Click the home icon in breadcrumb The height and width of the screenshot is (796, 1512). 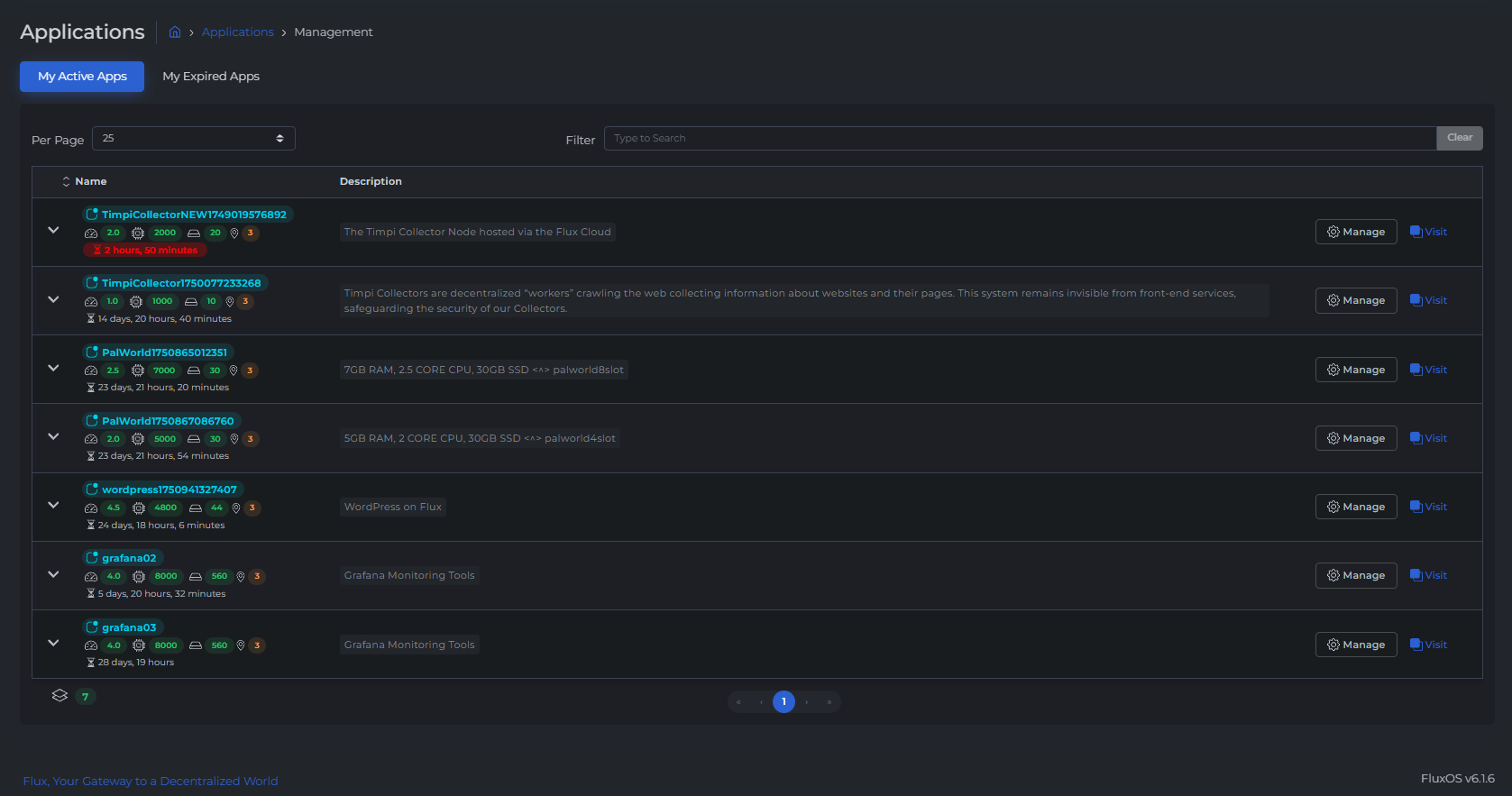(x=175, y=32)
